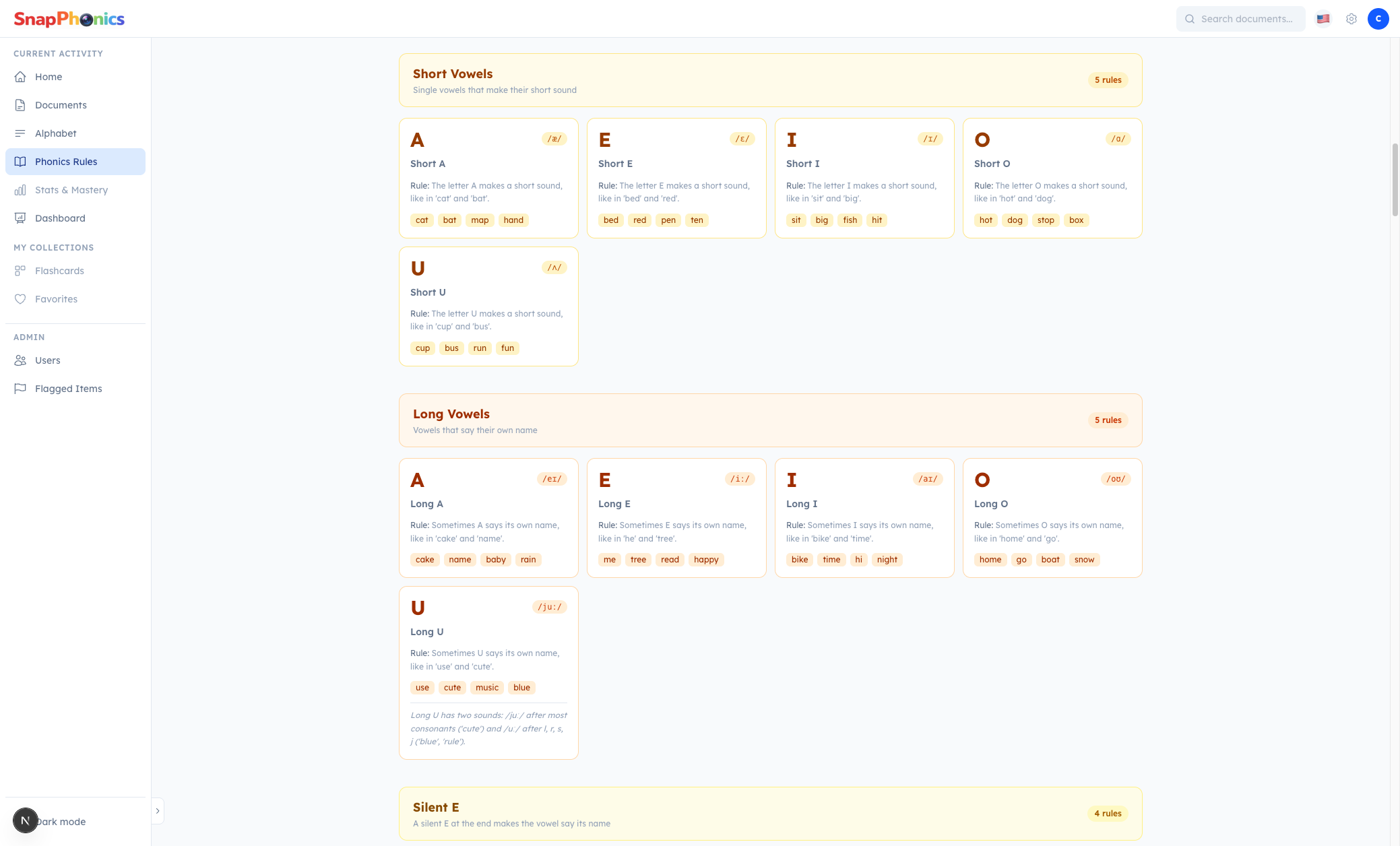Click the Dashboard presentation icon
The image size is (1400, 846).
(20, 218)
